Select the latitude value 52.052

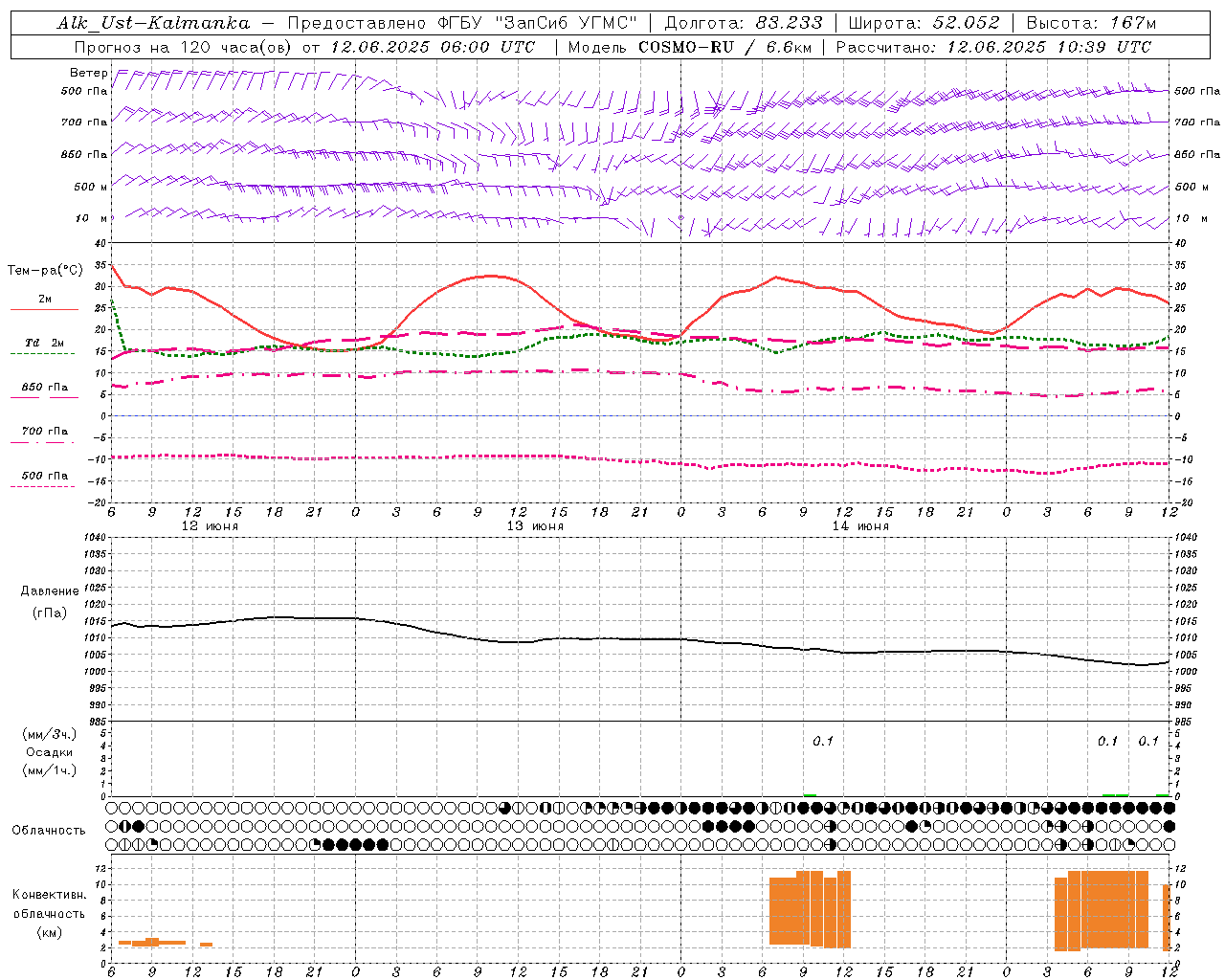click(x=966, y=23)
